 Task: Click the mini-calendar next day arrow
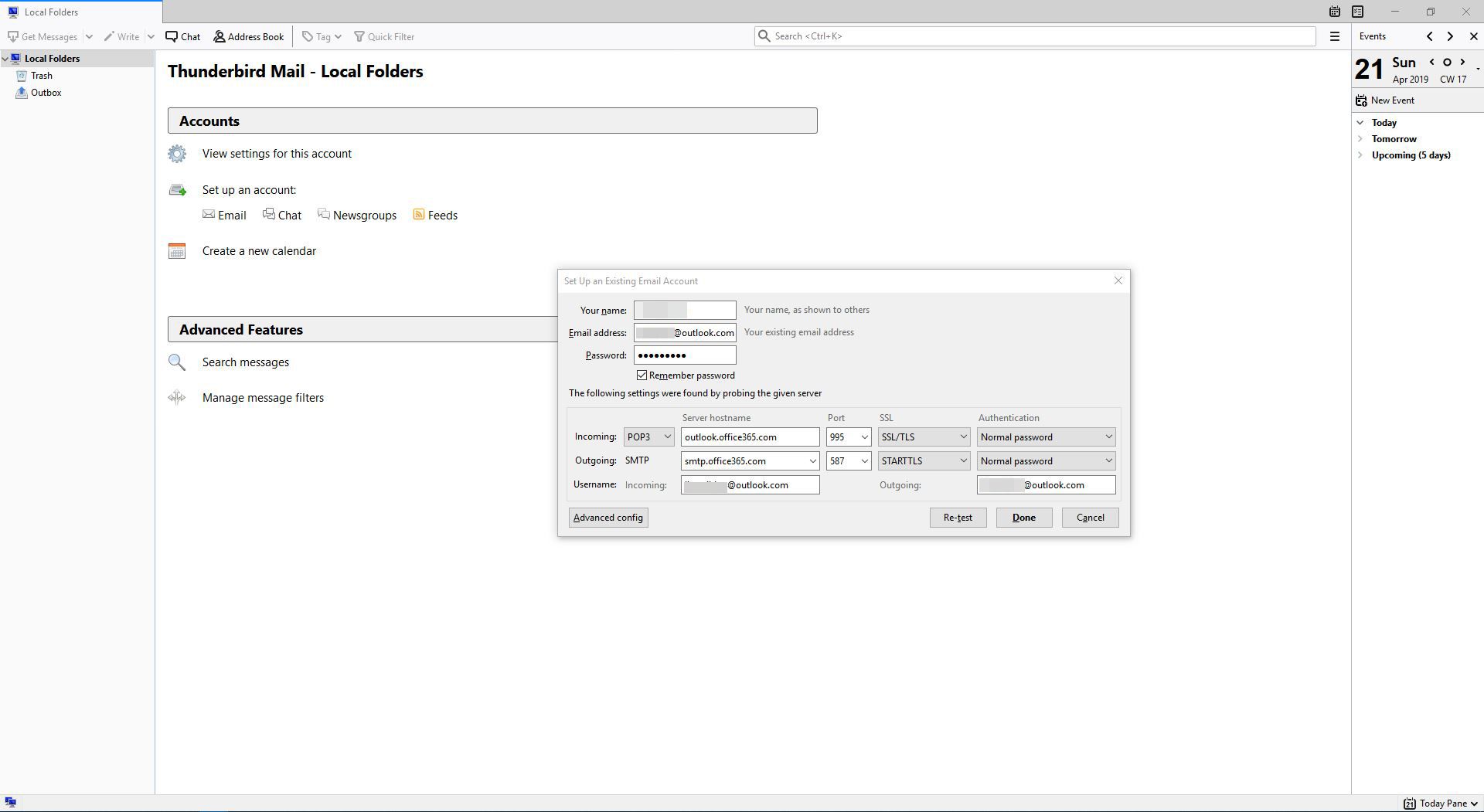1462,63
